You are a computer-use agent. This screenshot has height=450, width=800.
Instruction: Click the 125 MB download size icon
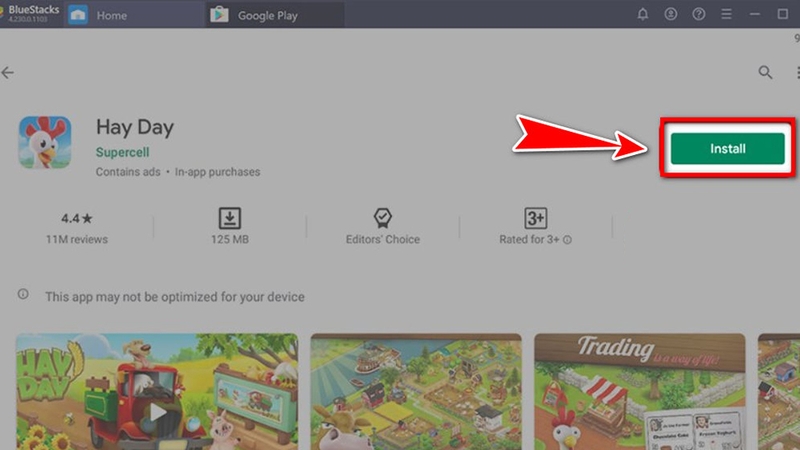tap(230, 218)
